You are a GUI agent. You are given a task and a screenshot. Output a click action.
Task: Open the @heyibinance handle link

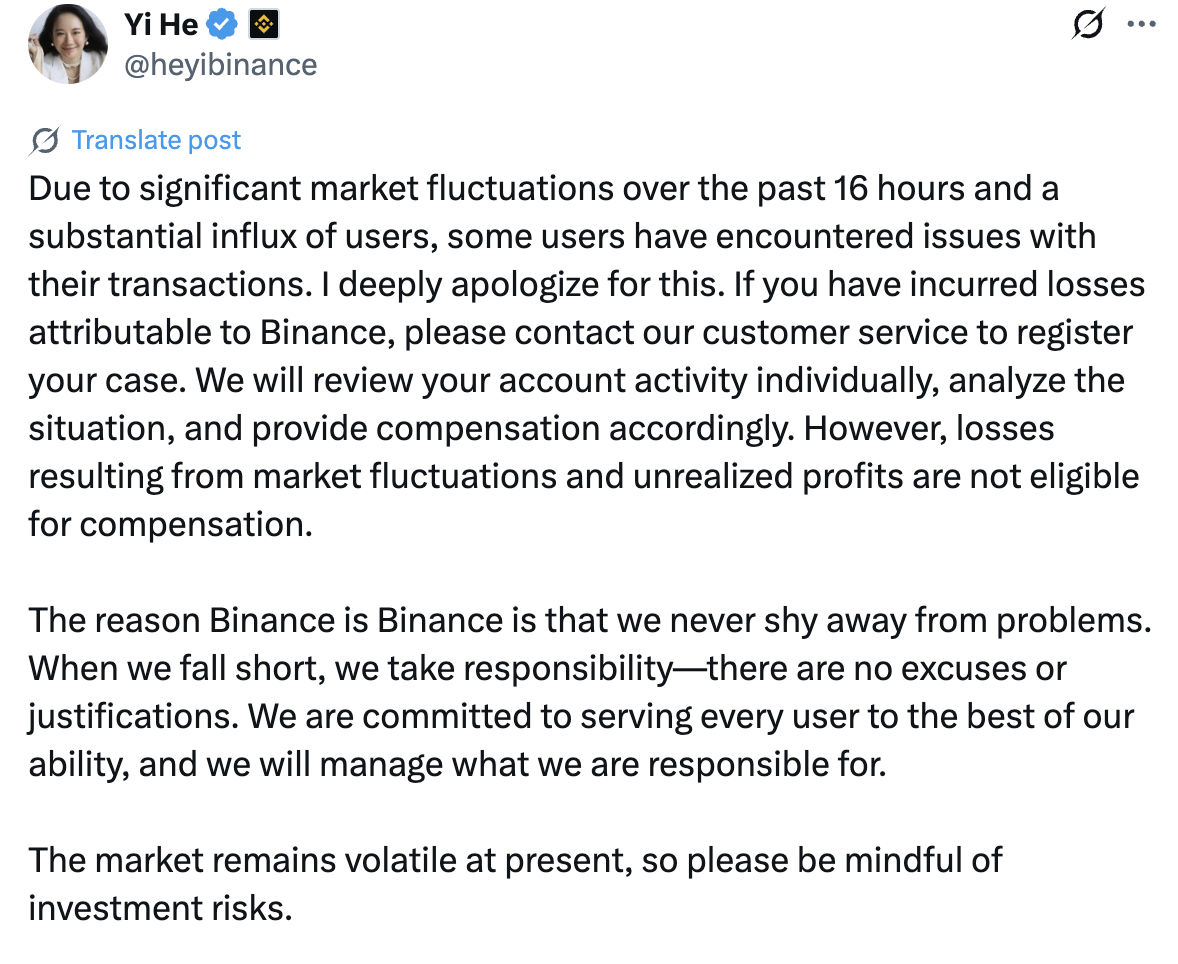click(220, 65)
